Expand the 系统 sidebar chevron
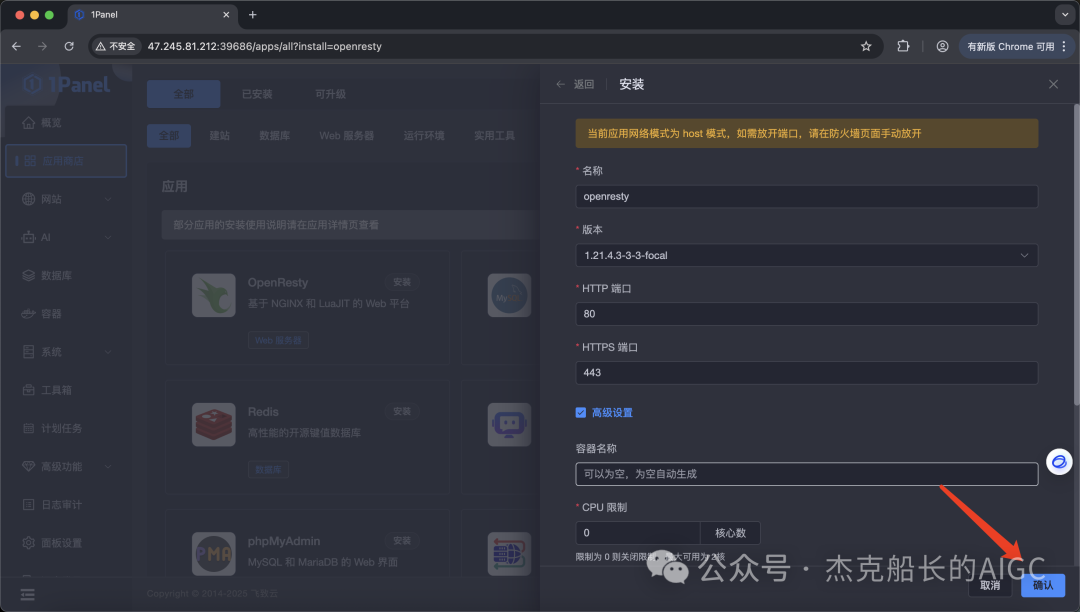Image resolution: width=1080 pixels, height=612 pixels. click(108, 352)
